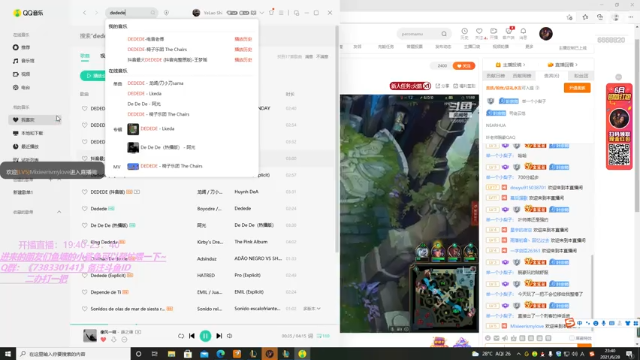Click the QQ Music results vertical scrollbar

pos(337,139)
